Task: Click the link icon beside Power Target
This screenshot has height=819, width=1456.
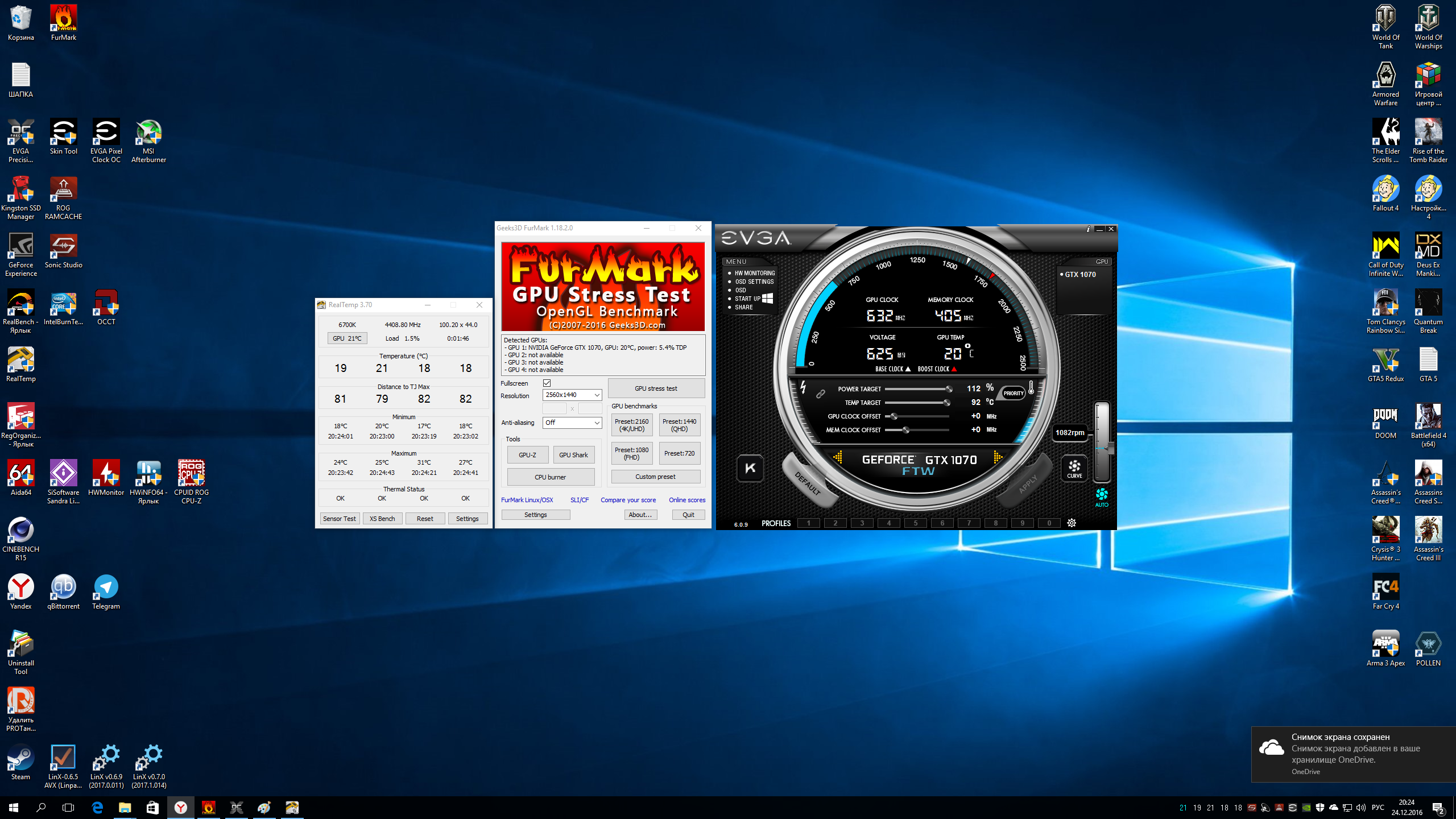Action: [820, 394]
